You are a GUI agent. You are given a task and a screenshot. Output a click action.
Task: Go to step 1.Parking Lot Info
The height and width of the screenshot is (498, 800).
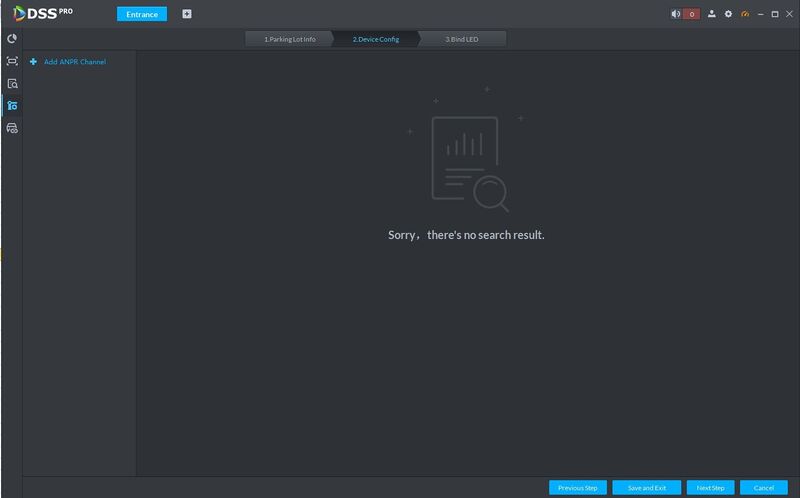289,39
